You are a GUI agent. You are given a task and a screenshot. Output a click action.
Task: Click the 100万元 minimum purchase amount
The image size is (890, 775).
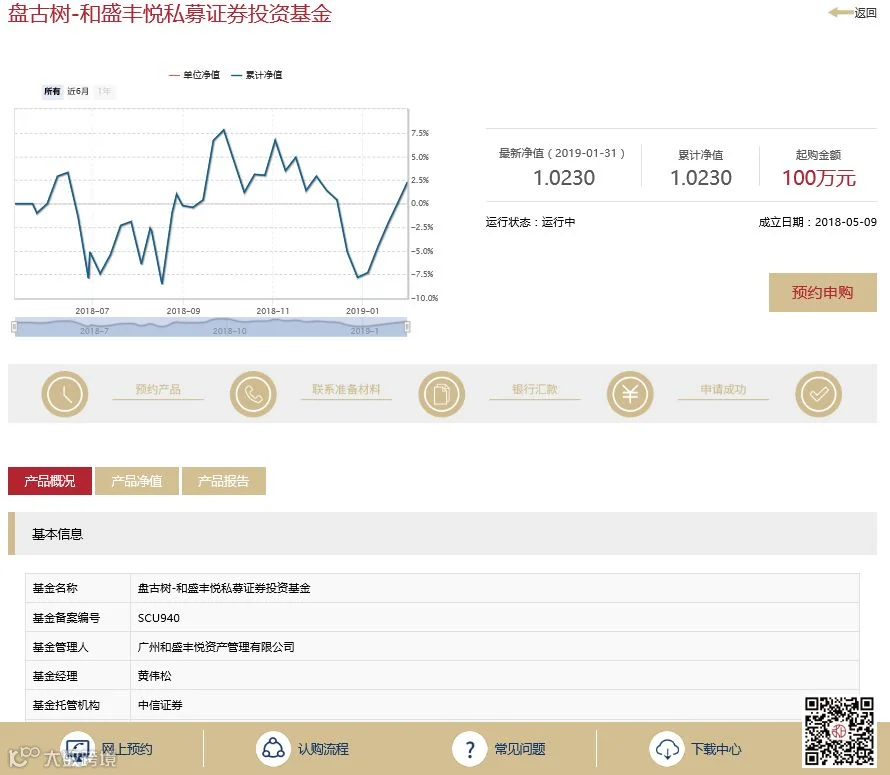pos(818,178)
